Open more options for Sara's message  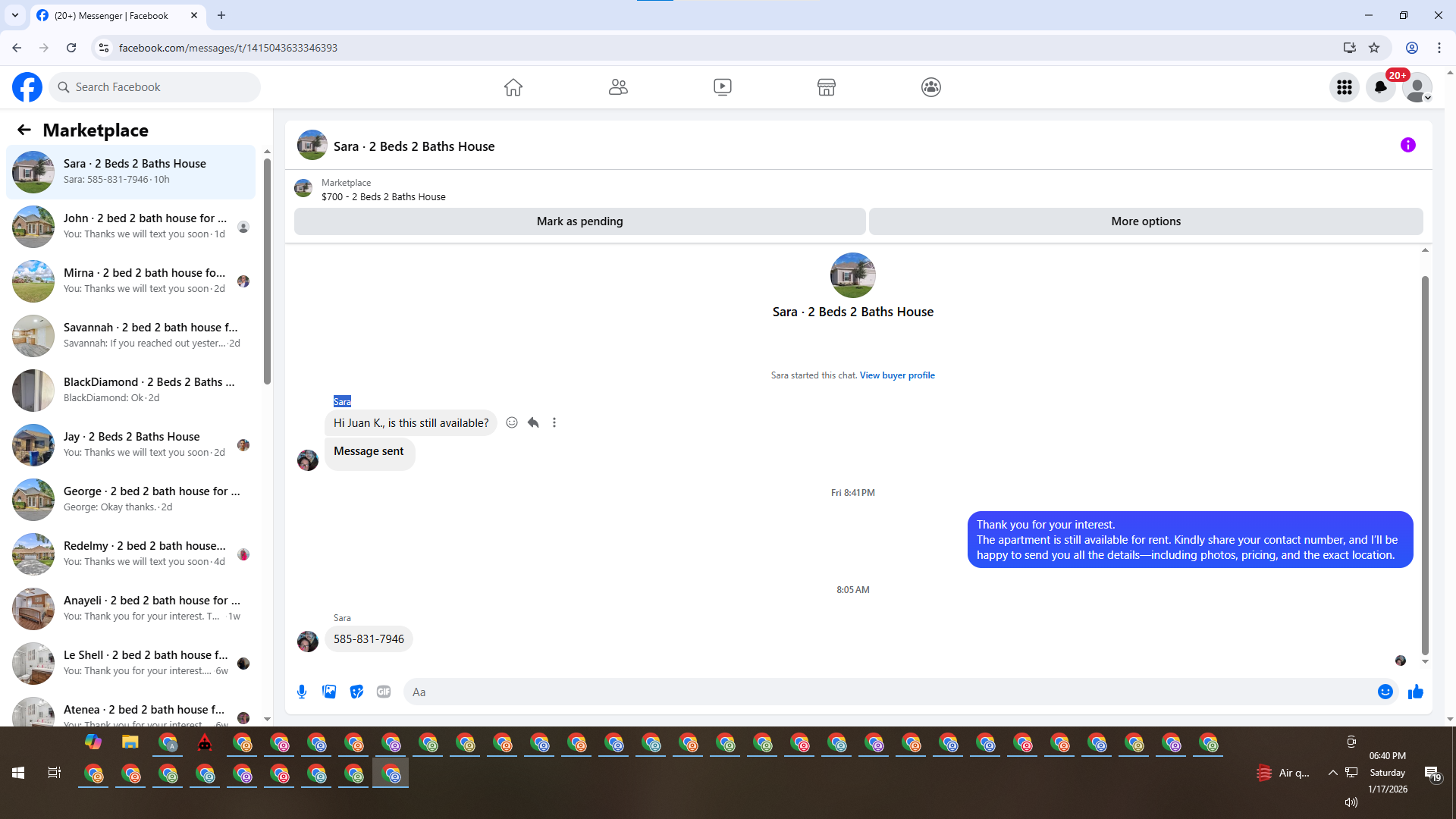[x=554, y=422]
